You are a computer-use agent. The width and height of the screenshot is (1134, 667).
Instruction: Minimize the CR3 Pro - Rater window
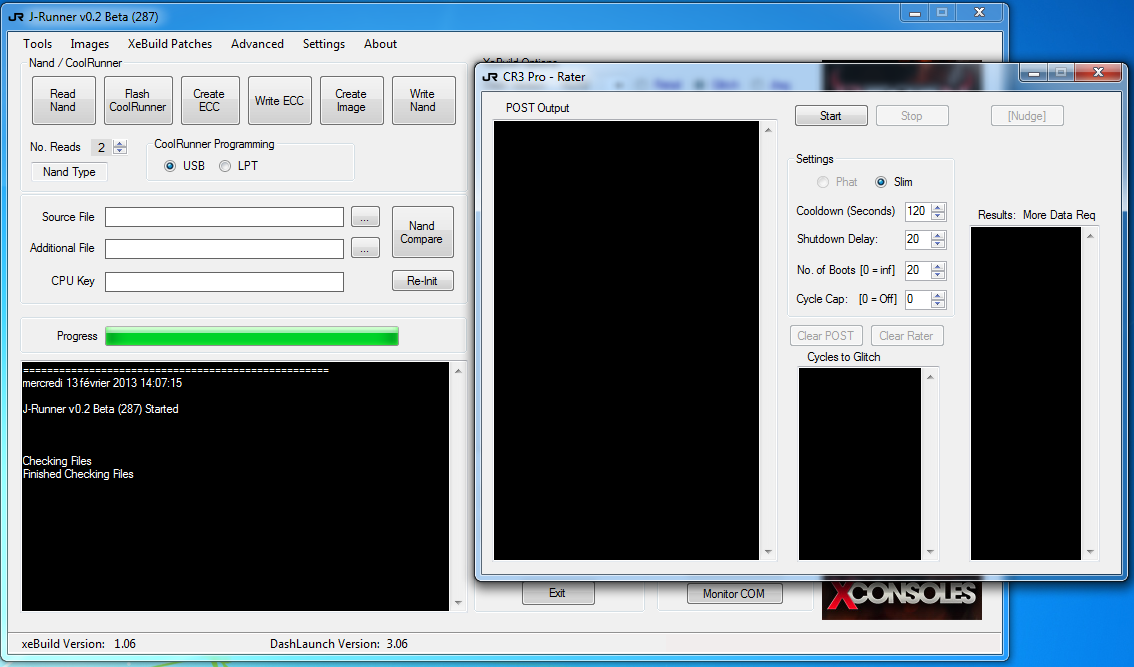click(x=1033, y=72)
